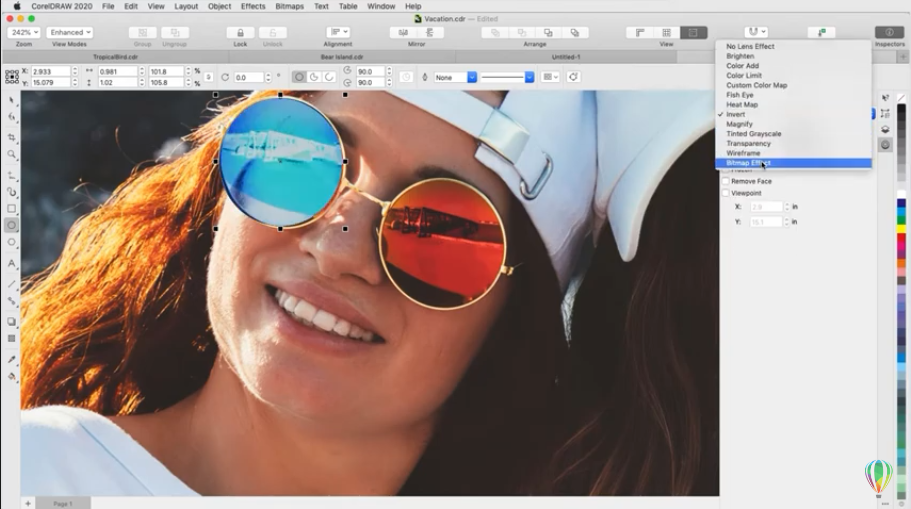
Task: Switch to the Bear Island.cdr tab
Action: 340,58
